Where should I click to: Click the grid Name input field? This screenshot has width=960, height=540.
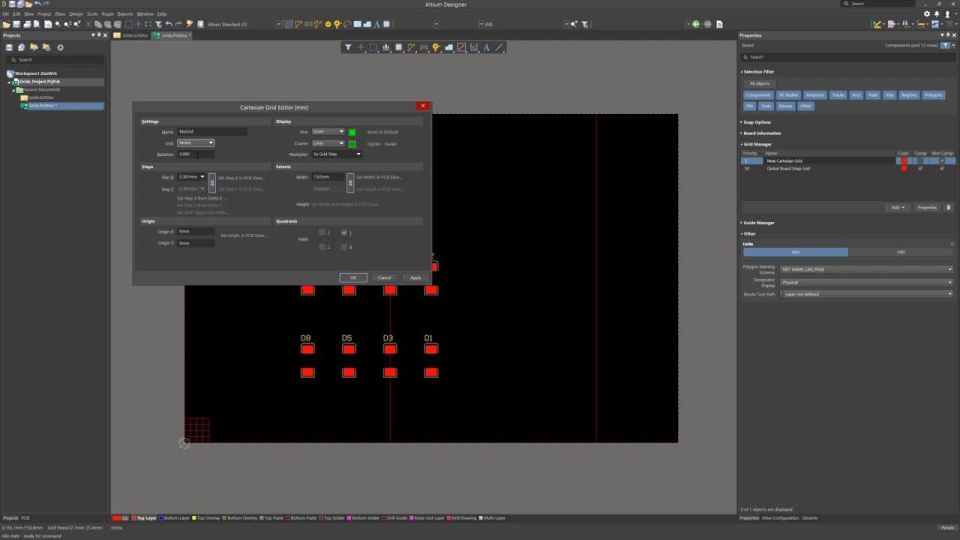click(x=212, y=132)
